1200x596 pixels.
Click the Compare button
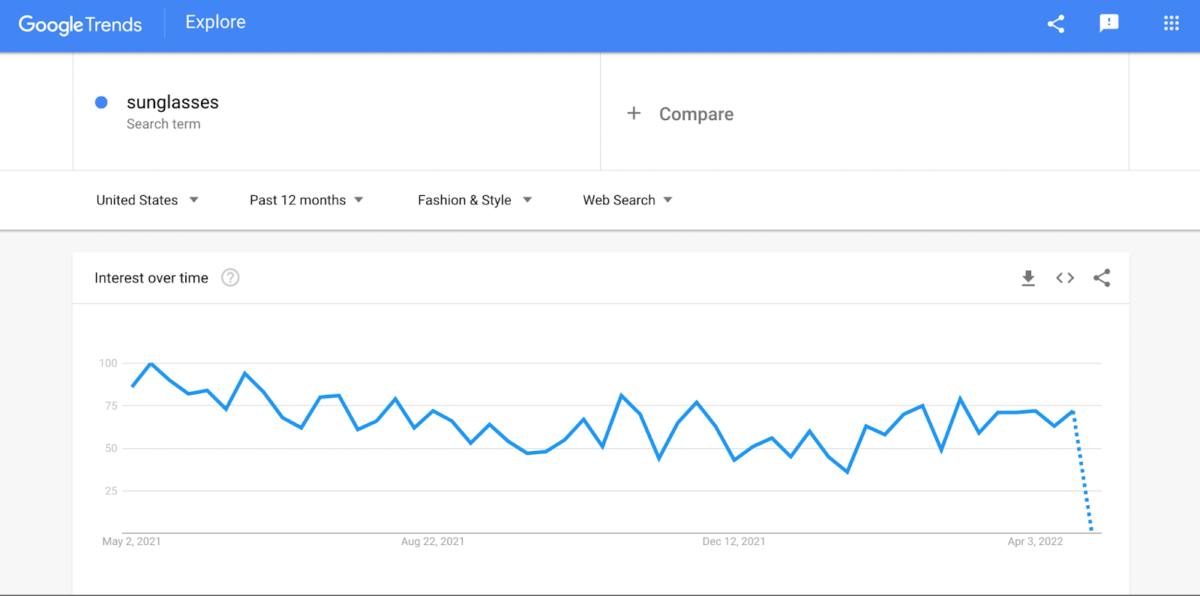(x=696, y=114)
